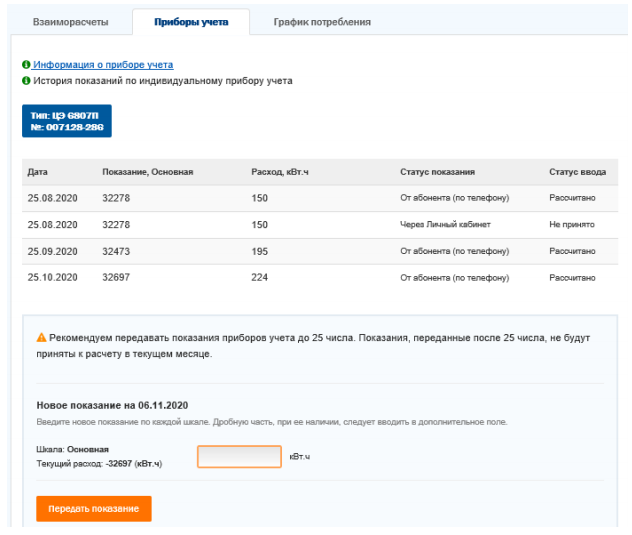Open the График потребления tab
The image size is (632, 535).
point(322,22)
